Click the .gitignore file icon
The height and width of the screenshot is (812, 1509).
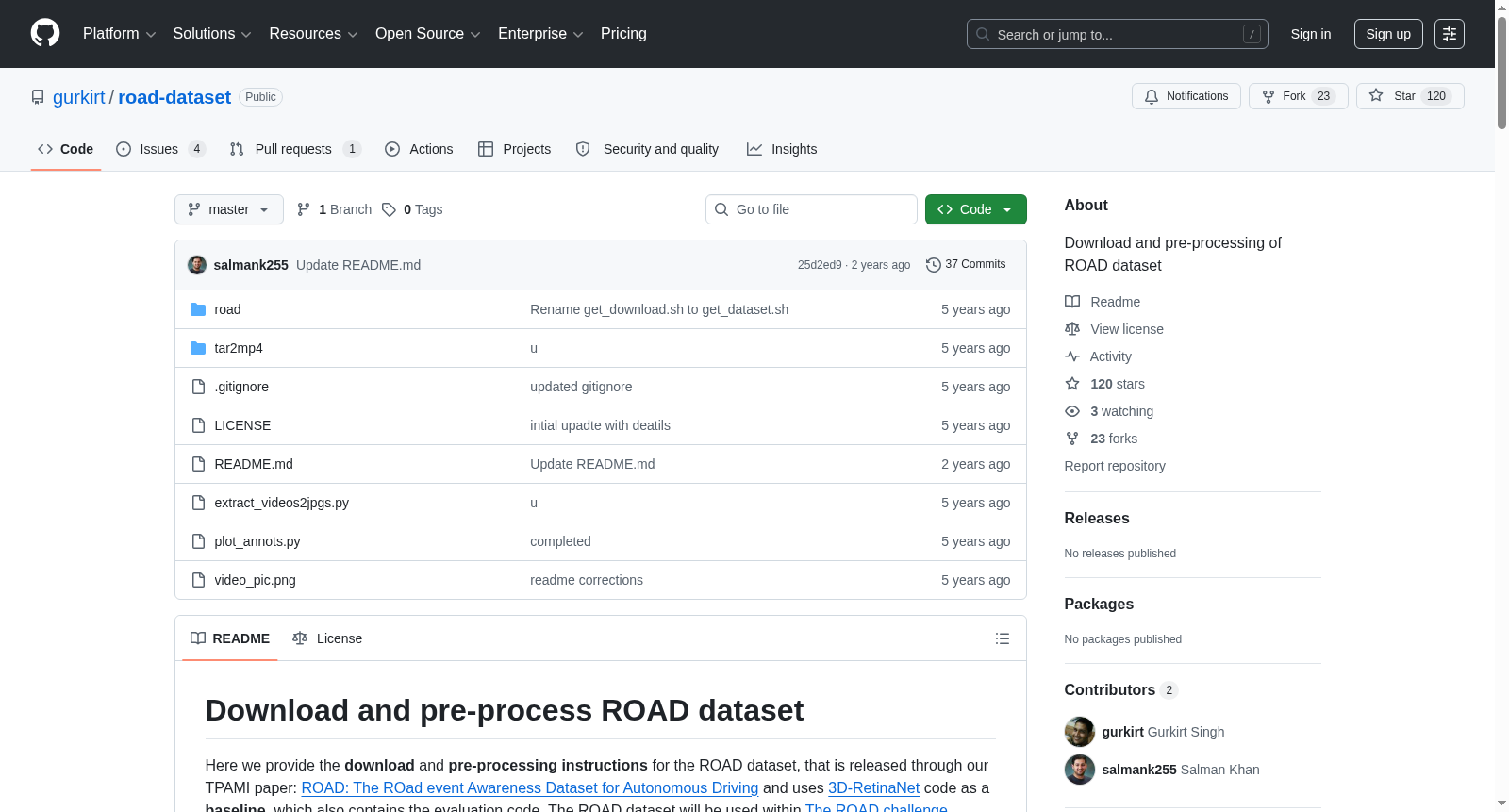pyautogui.click(x=198, y=387)
